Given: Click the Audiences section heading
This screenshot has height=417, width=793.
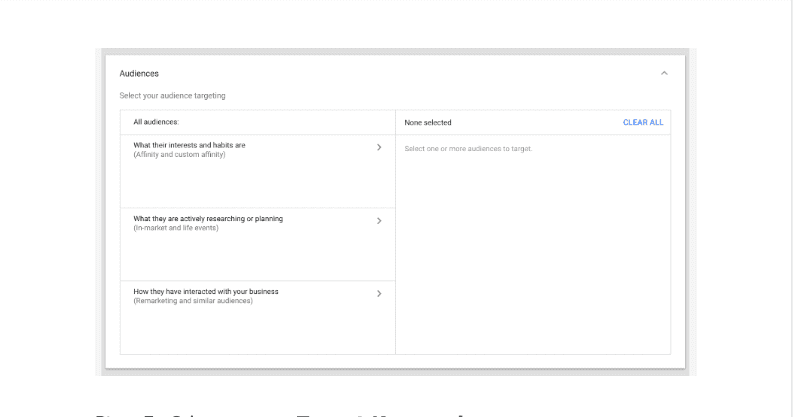Looking at the screenshot, I should coord(139,73).
